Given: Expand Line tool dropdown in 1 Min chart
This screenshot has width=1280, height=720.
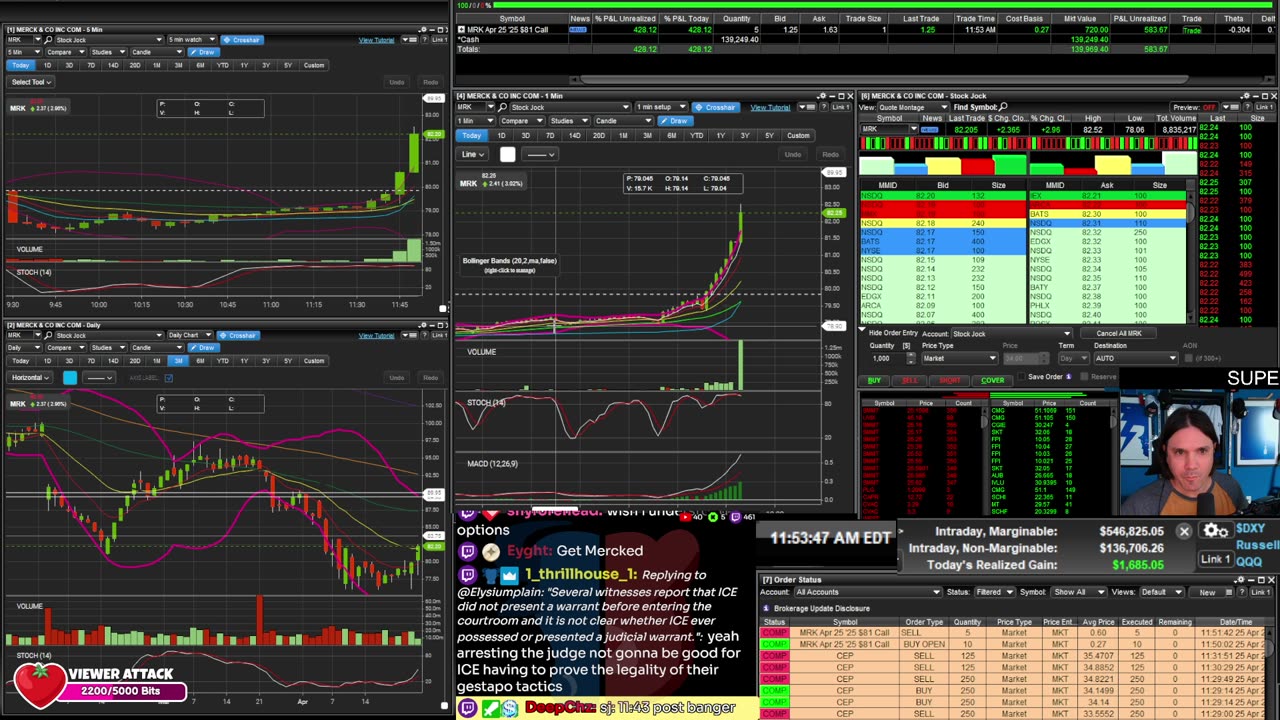Looking at the screenshot, I should coord(473,154).
